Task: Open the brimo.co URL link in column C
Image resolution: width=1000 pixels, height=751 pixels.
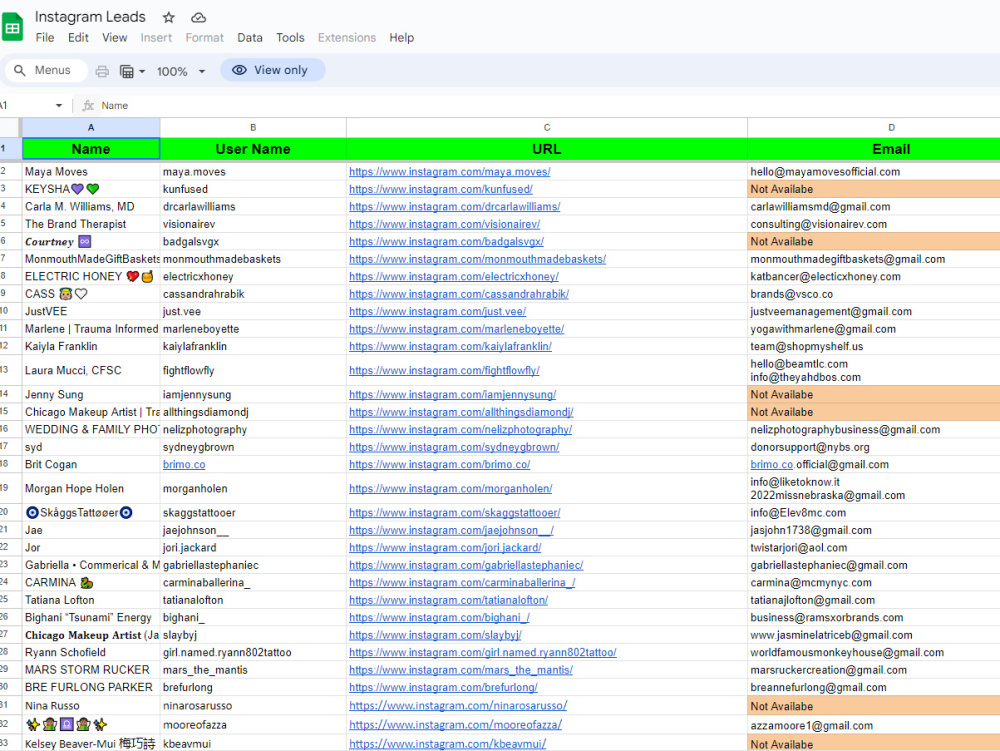Action: tap(439, 465)
